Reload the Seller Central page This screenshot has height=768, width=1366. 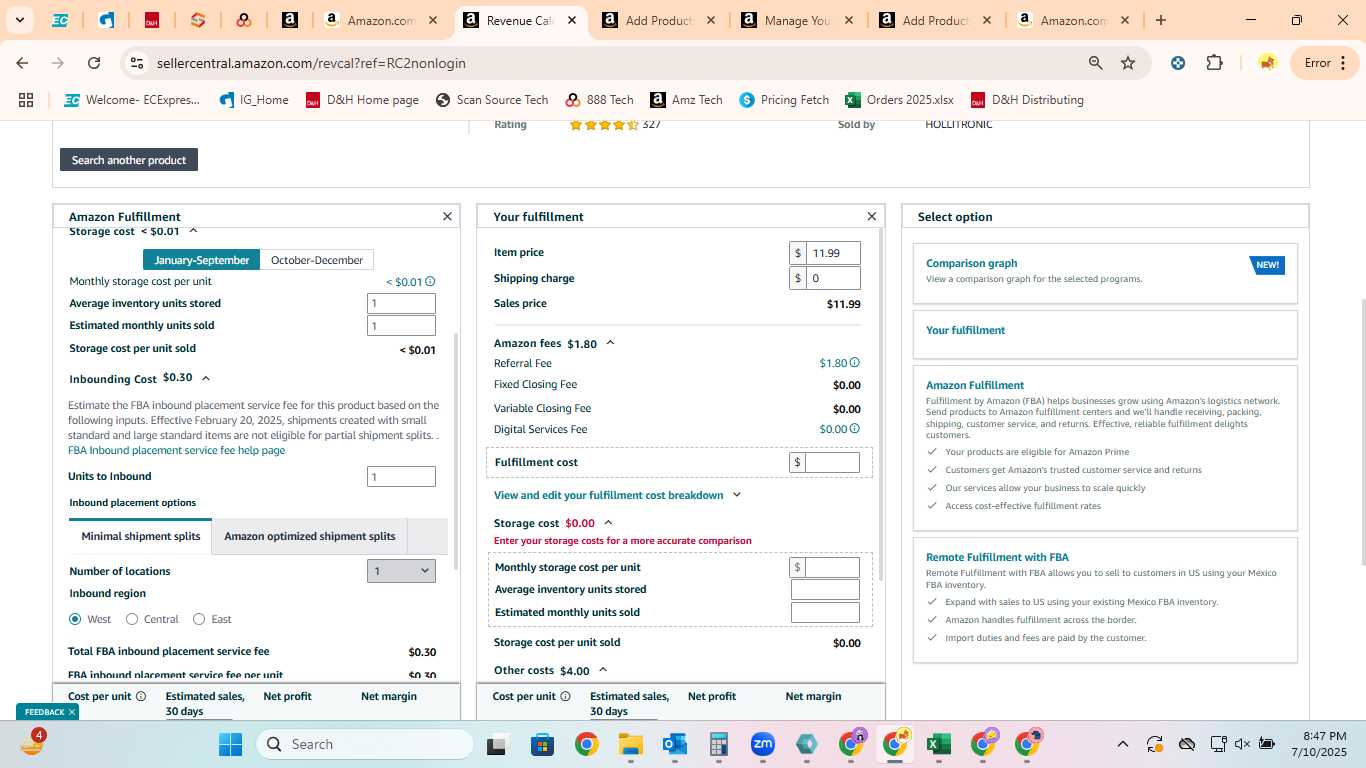point(94,63)
